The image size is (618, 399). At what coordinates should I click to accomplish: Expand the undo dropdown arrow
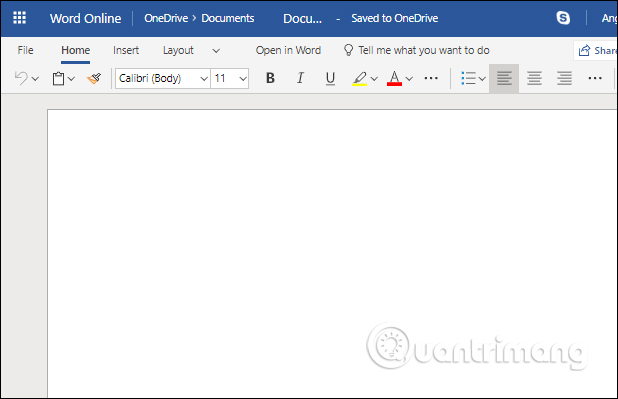[35, 79]
